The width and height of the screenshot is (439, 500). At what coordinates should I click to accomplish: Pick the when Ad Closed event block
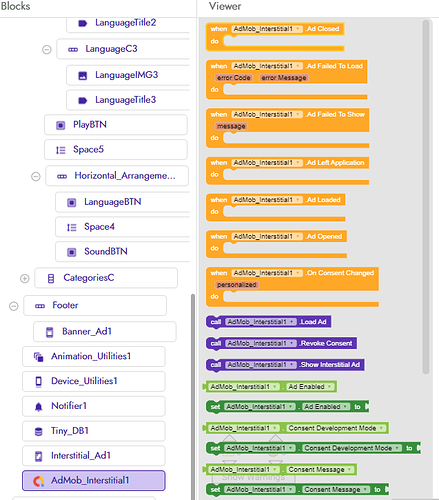[x=275, y=37]
